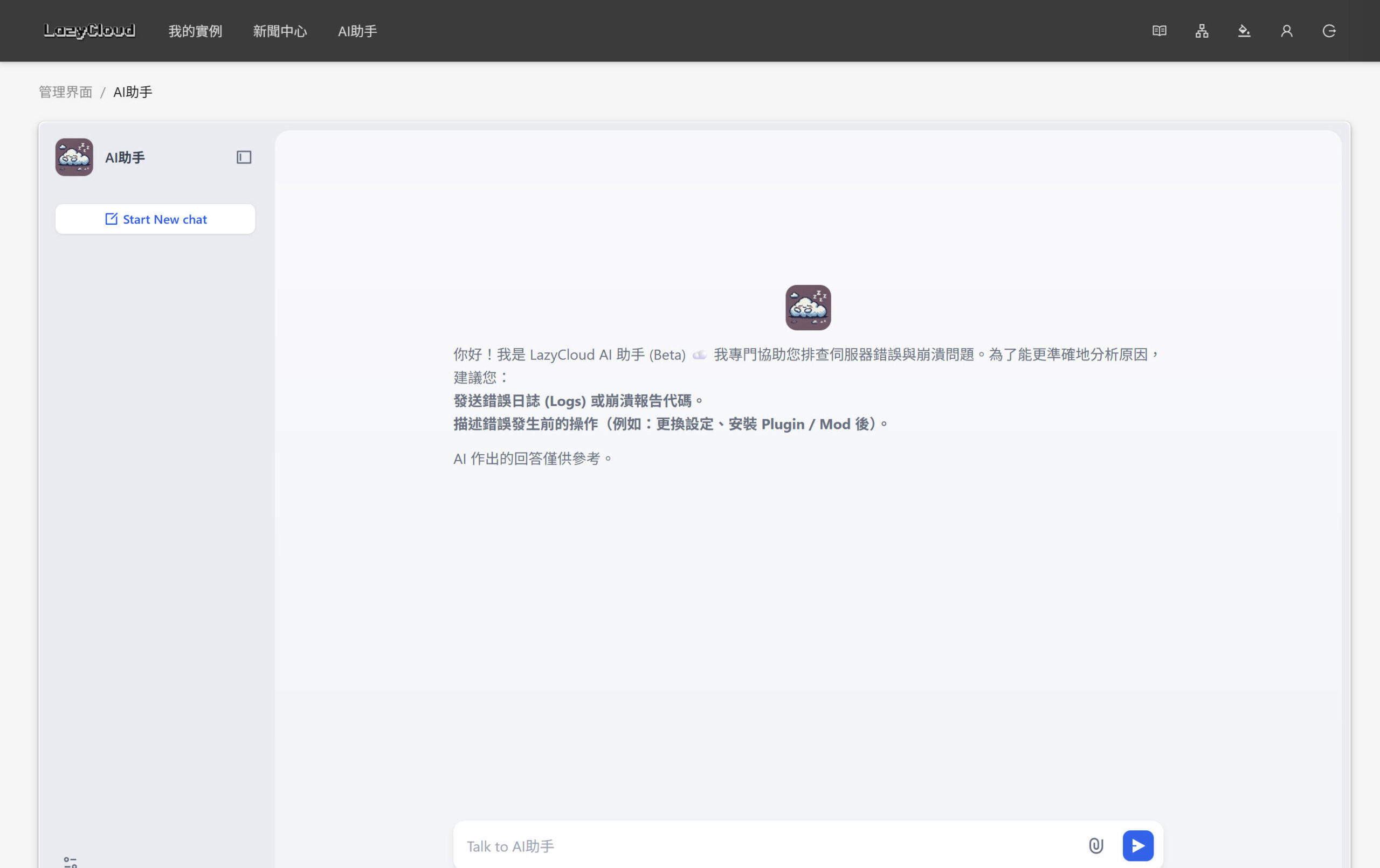Viewport: 1380px width, 868px height.
Task: Click the sleeping cloud avatar above the greeting
Action: click(808, 308)
